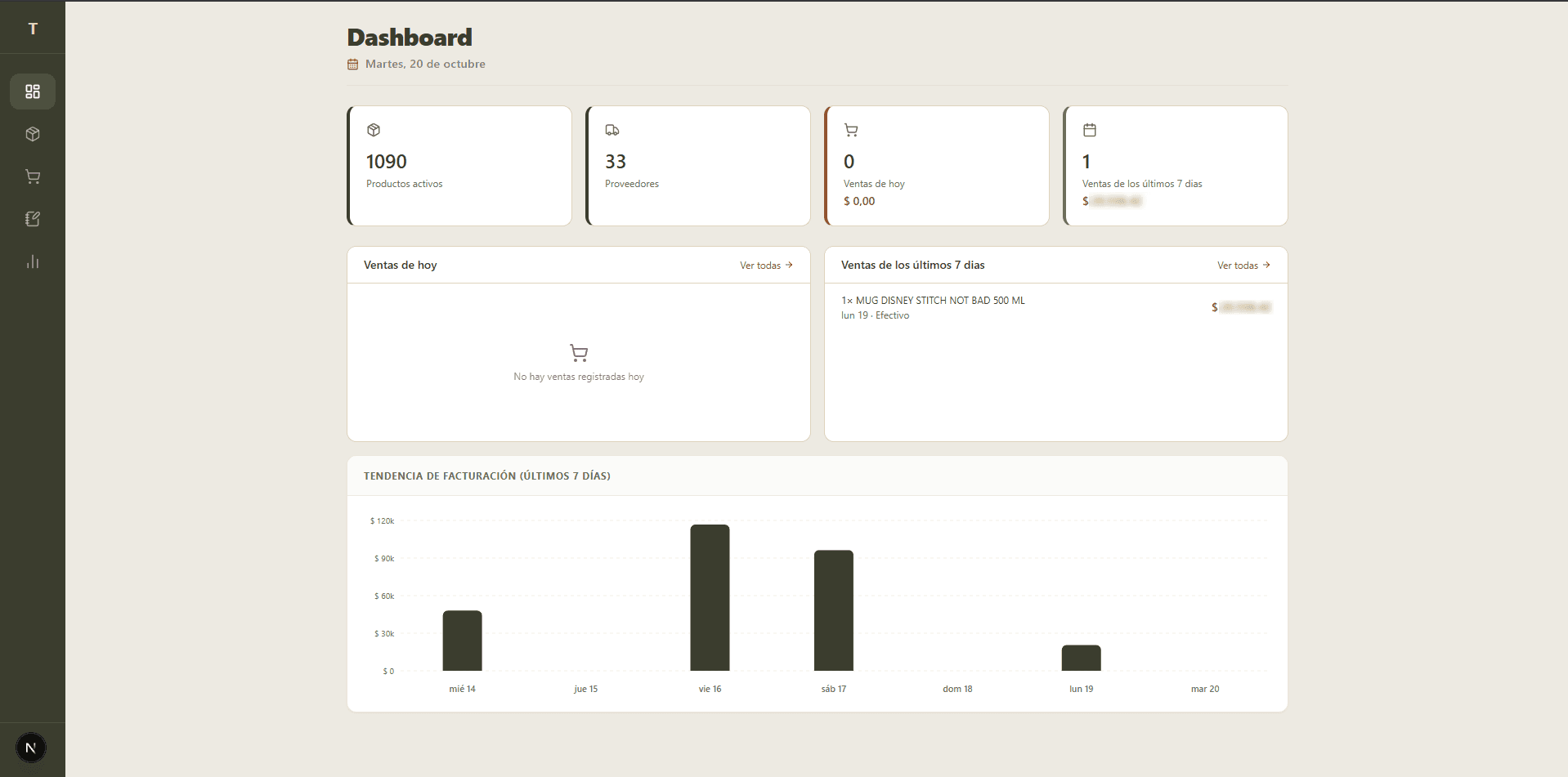The width and height of the screenshot is (1568, 777).
Task: Click the Ventas de los últimos 7 días panel heading
Action: coord(913,266)
